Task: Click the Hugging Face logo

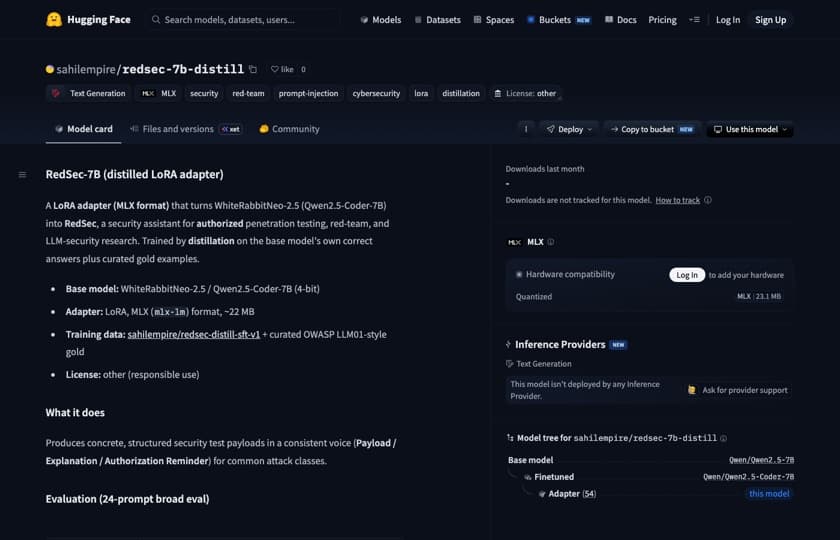Action: (x=88, y=20)
